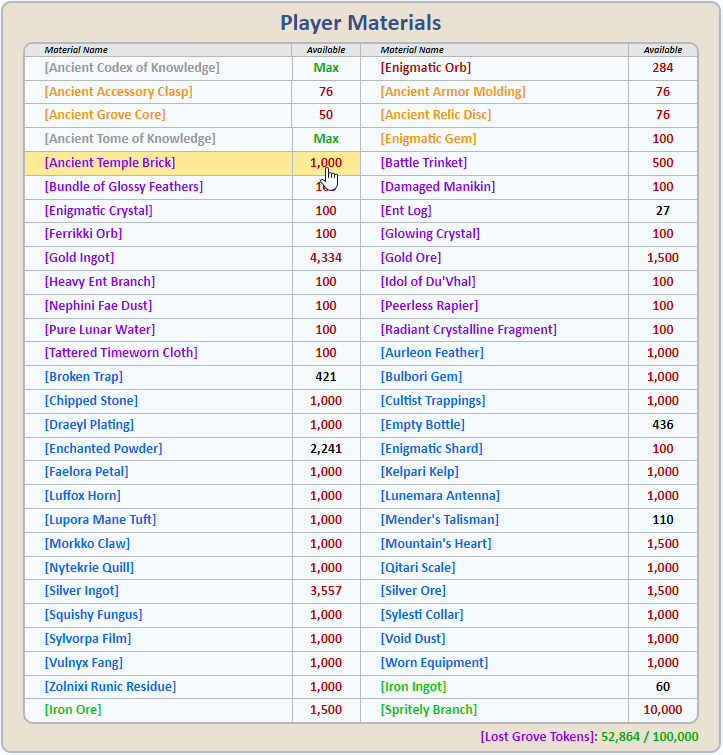Open [Enigmatic Gem] material entry
This screenshot has height=755, width=723.
[428, 139]
